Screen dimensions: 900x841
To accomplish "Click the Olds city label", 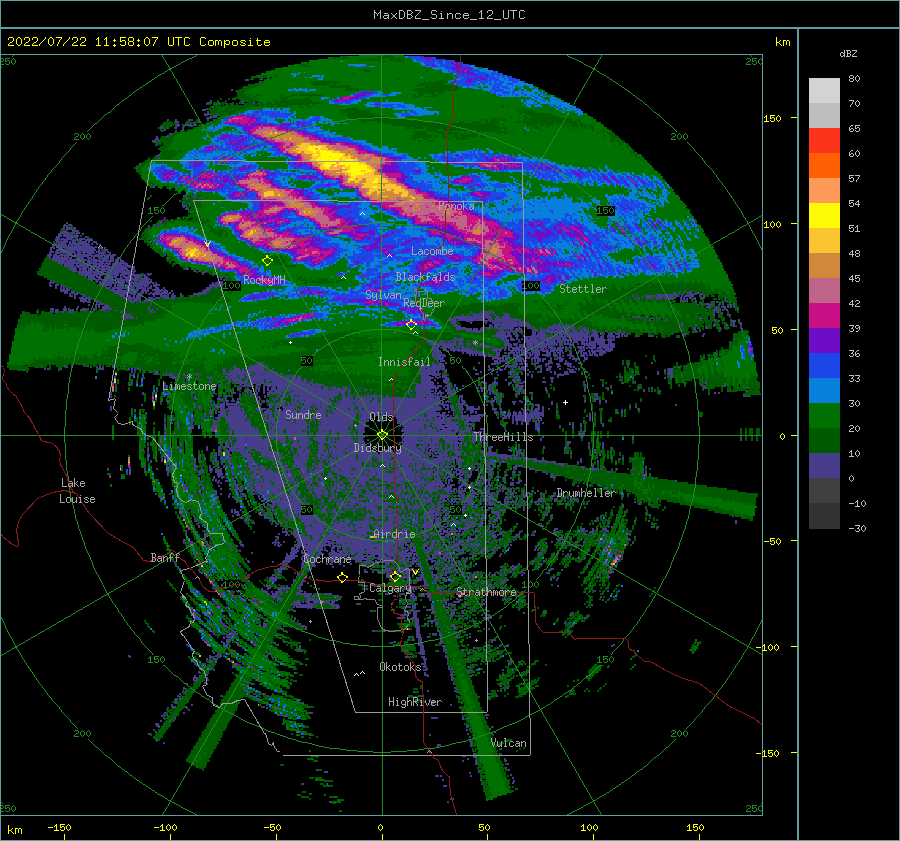I will pos(381,416).
